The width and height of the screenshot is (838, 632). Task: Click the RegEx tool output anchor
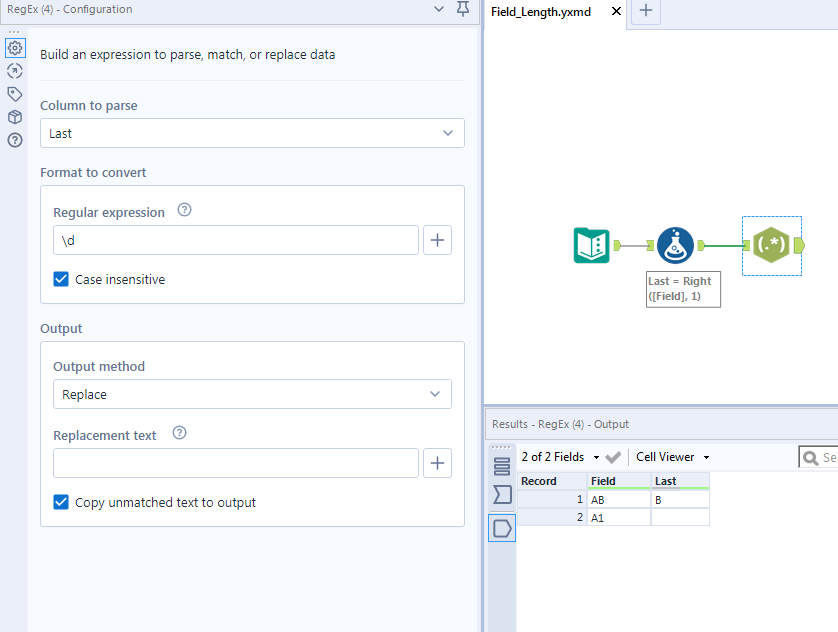click(x=800, y=246)
